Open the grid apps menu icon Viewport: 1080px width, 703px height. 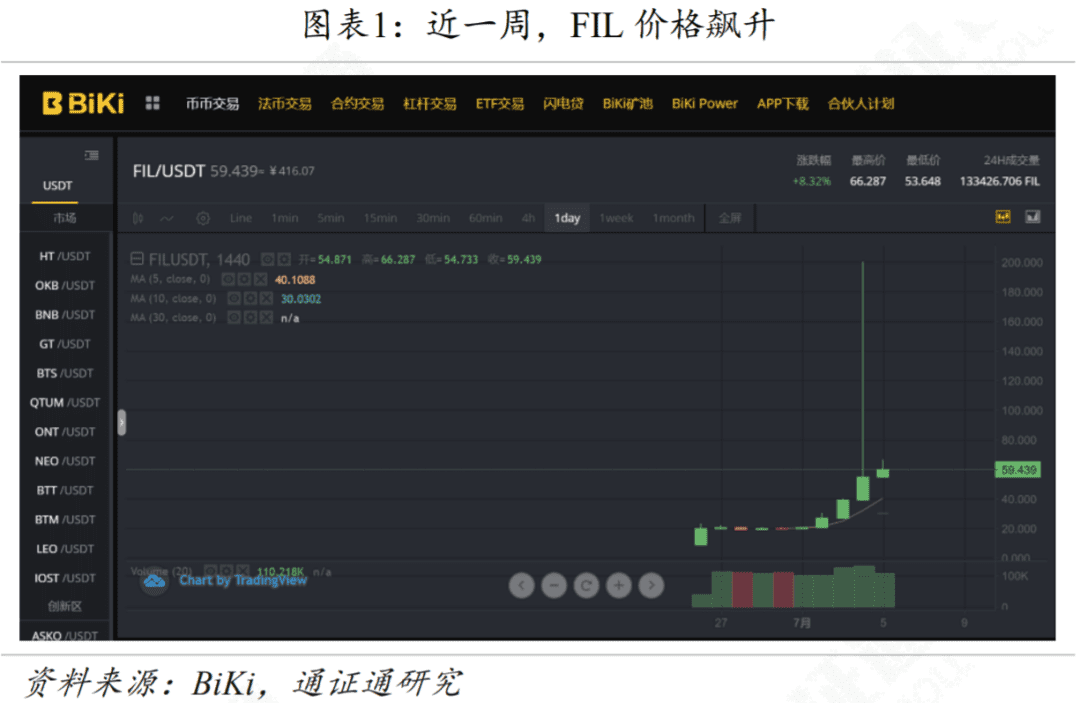click(x=152, y=103)
